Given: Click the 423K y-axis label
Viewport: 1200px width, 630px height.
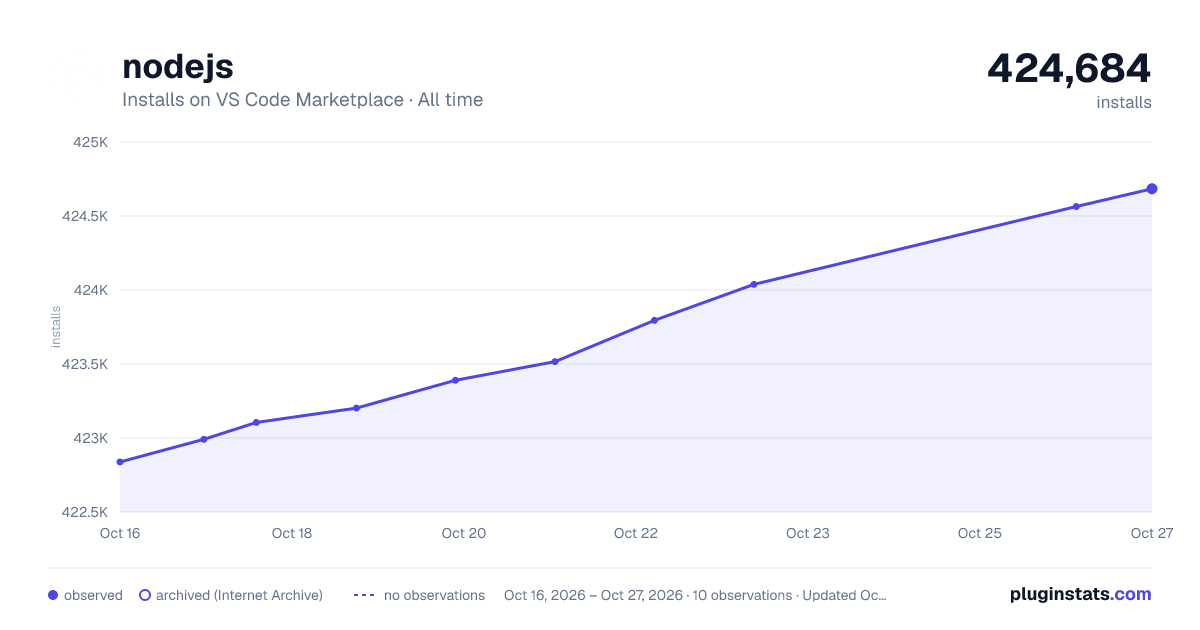Looking at the screenshot, I should coord(91,438).
